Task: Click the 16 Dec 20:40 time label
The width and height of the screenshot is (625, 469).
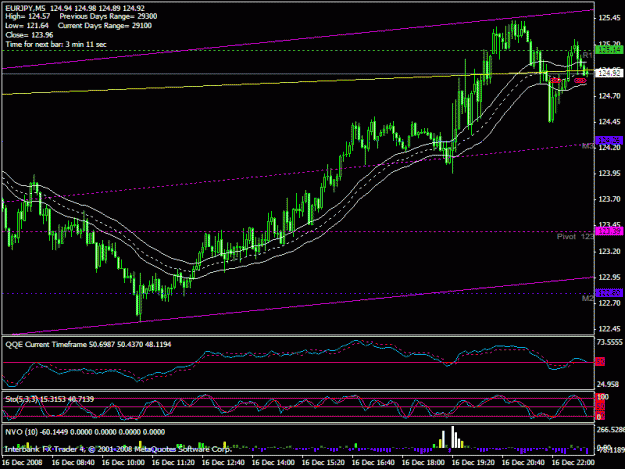Action: [x=523, y=463]
